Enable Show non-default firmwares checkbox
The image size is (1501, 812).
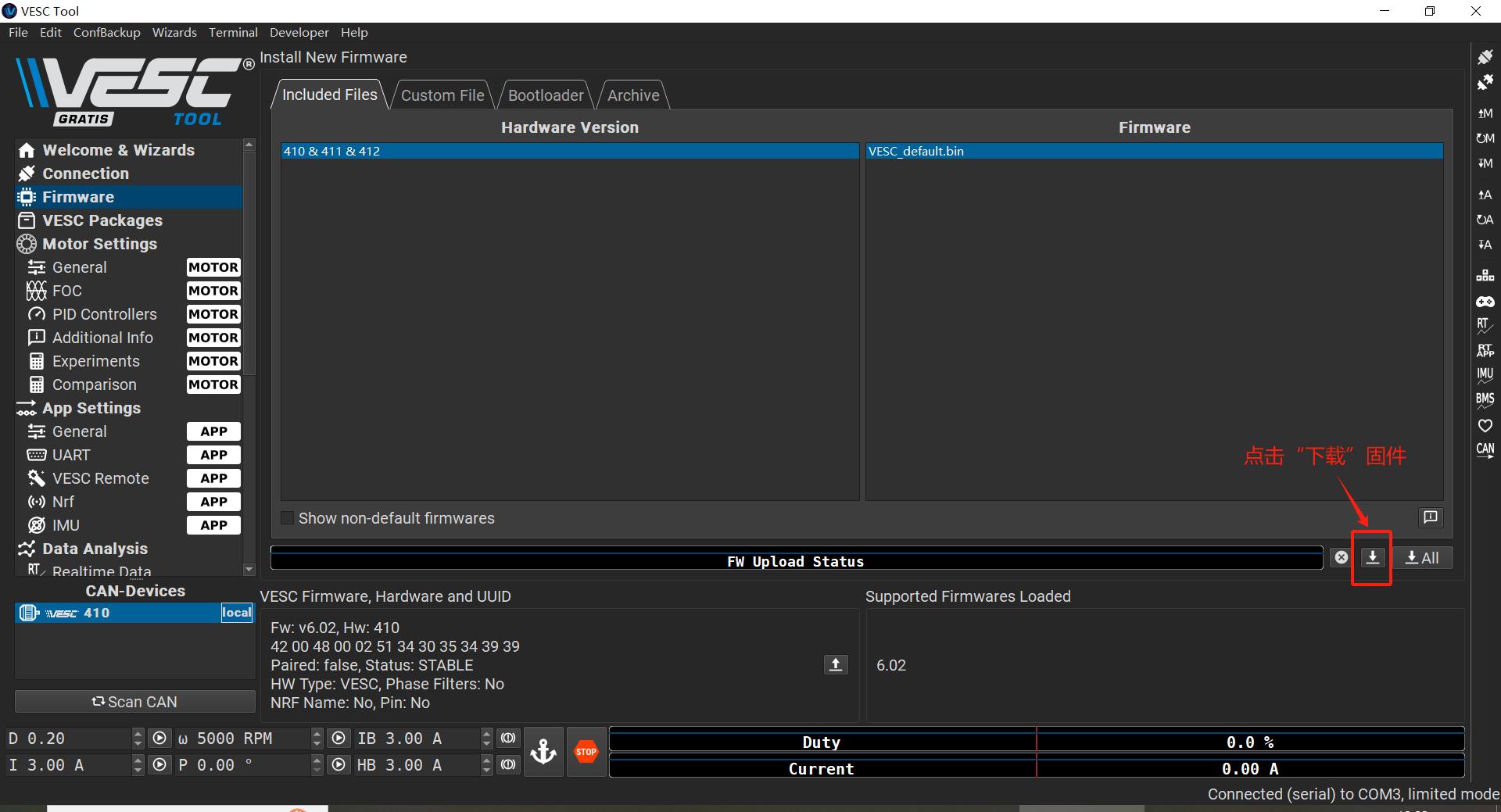pos(287,518)
